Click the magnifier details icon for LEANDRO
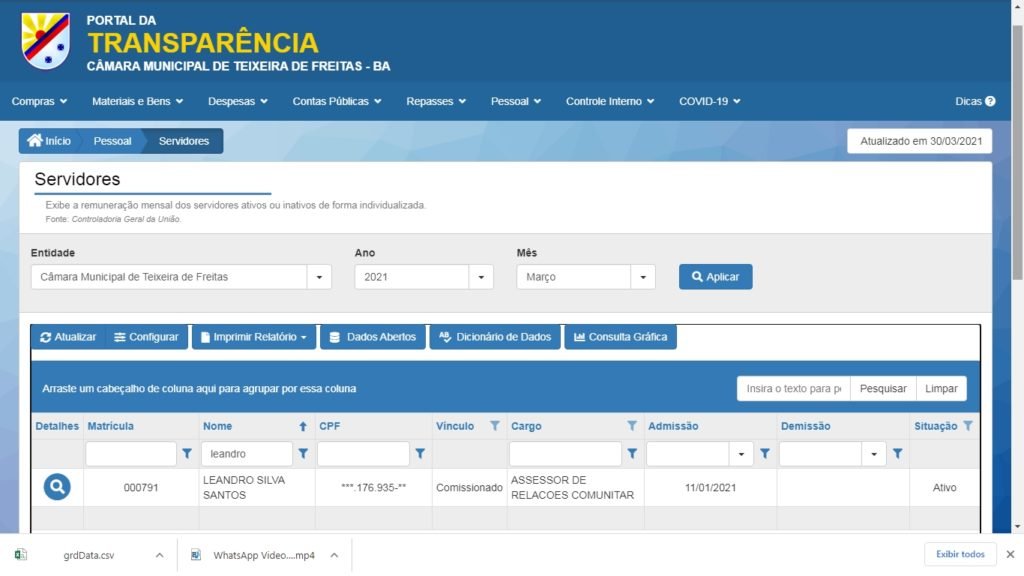The width and height of the screenshot is (1024, 576). coord(57,487)
